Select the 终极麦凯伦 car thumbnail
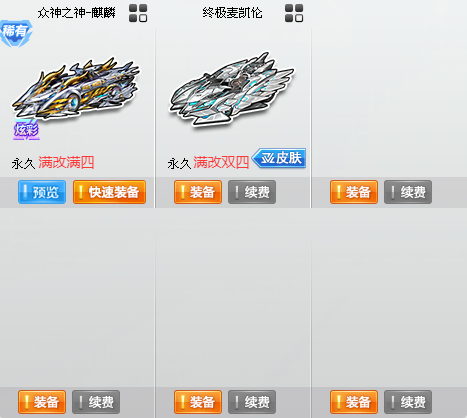 [x=232, y=88]
